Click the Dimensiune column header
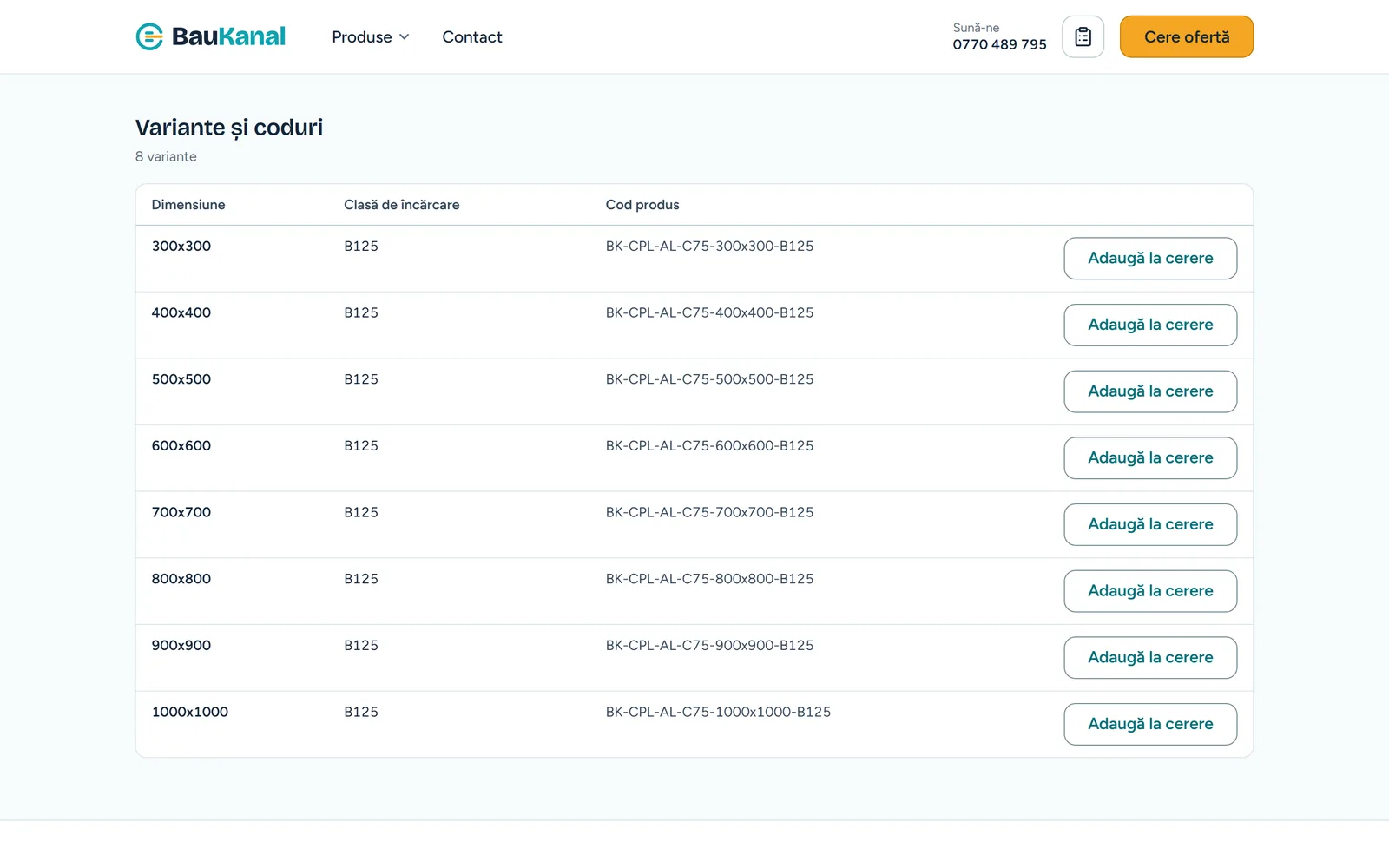The width and height of the screenshot is (1389, 868). (x=188, y=205)
